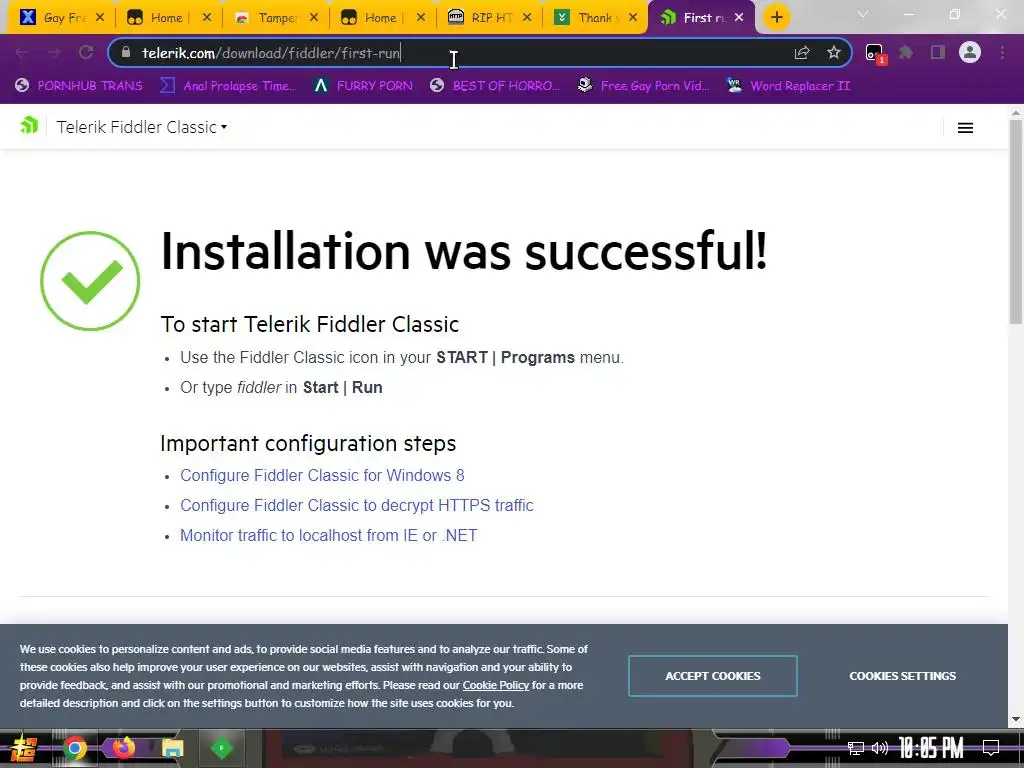The width and height of the screenshot is (1024, 768).
Task: Open the hamburger menu on Telerik page
Action: [x=965, y=128]
